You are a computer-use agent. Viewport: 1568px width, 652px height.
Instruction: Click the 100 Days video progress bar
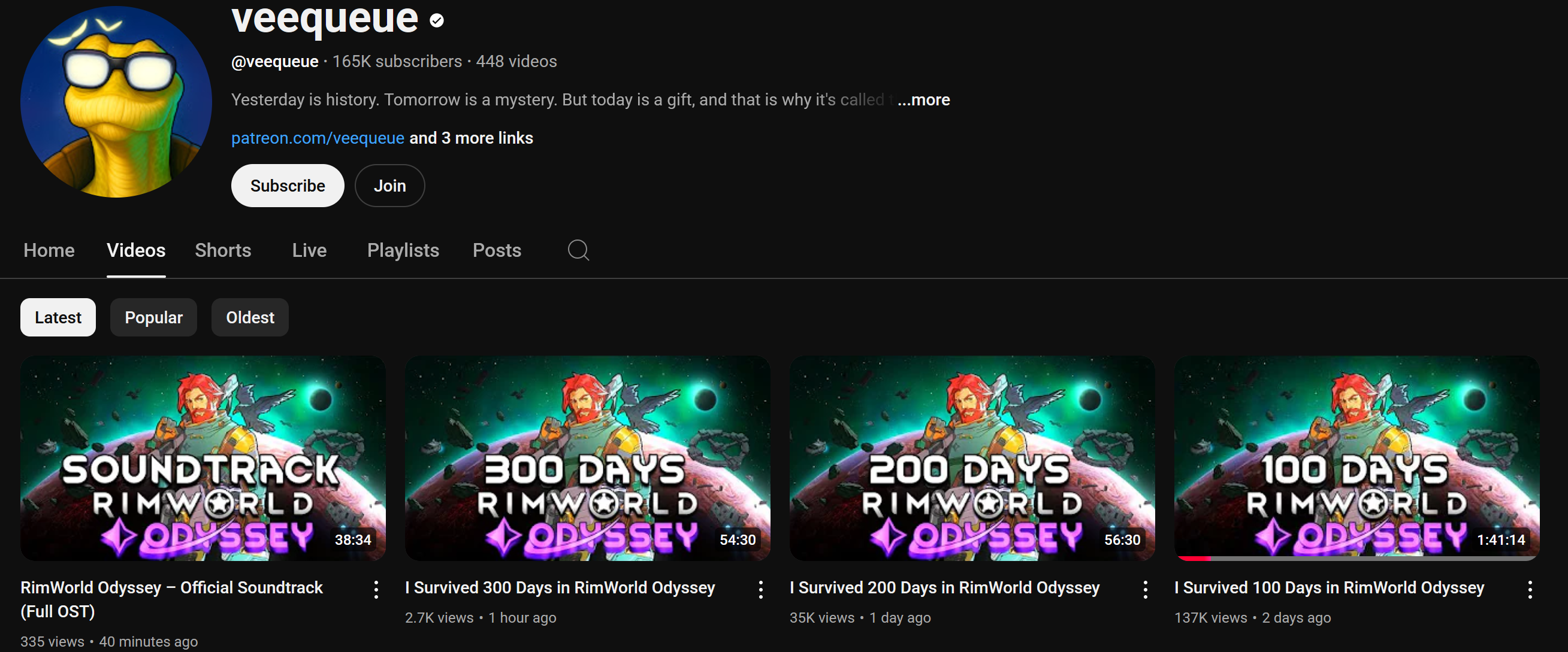click(x=1356, y=558)
